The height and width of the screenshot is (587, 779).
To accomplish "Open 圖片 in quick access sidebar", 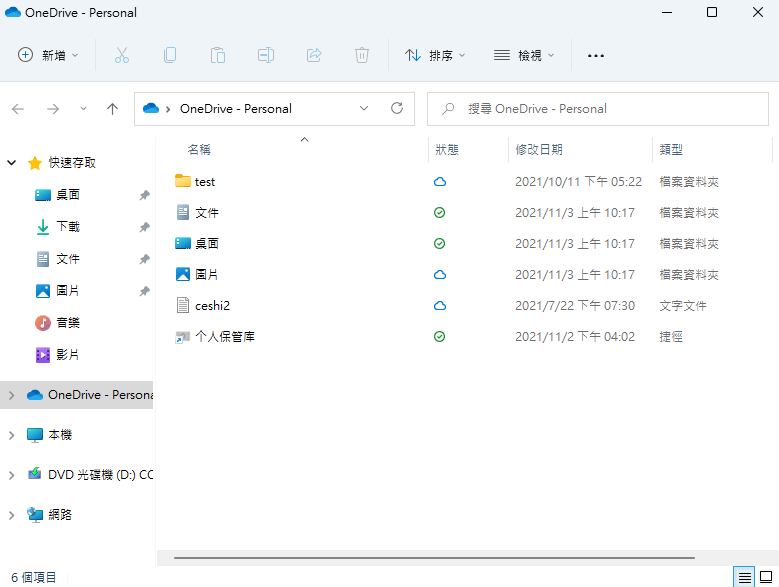I will point(68,291).
